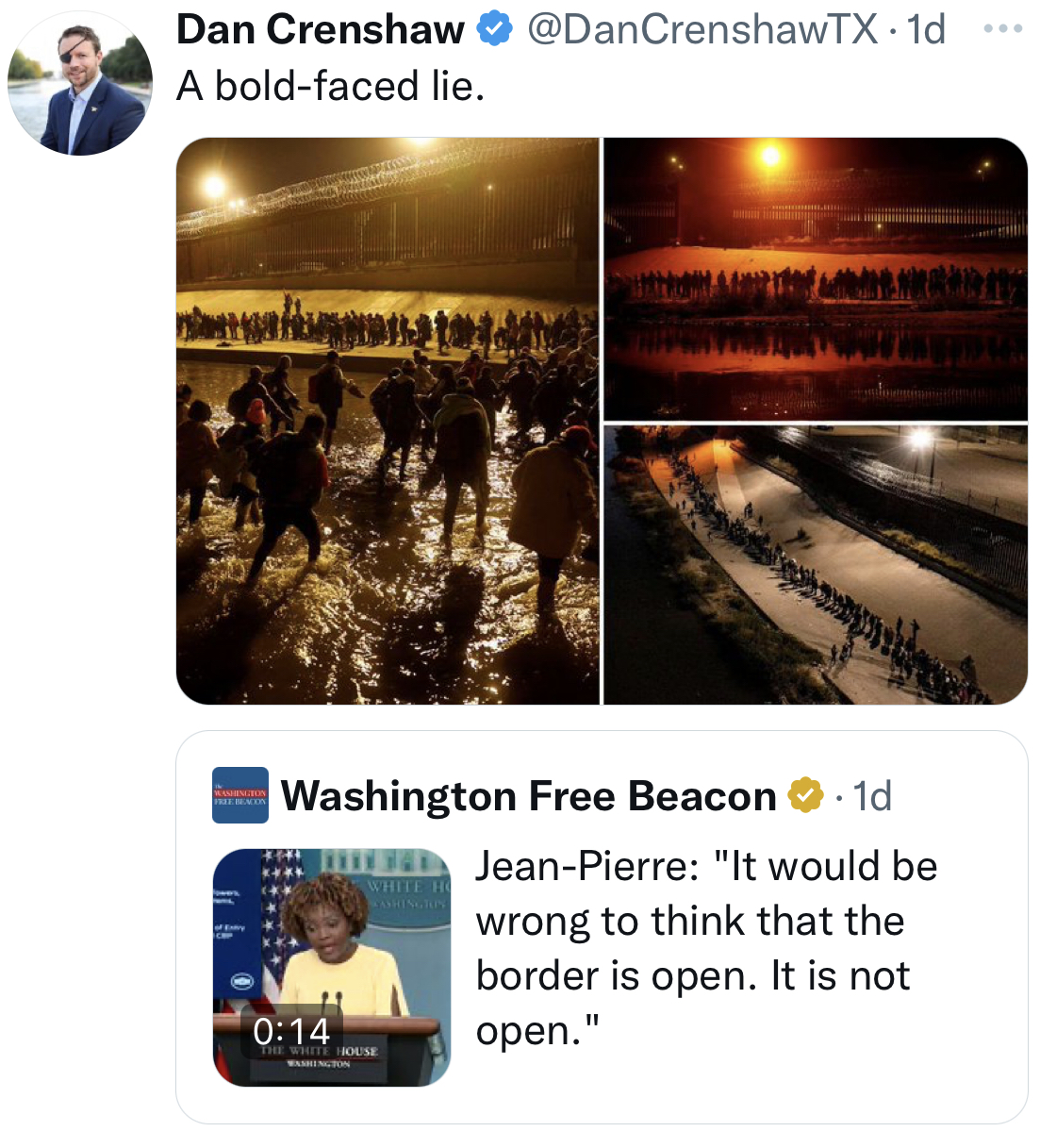Open the aerial line of migrants photo
The height and width of the screenshot is (1148, 1040).
coord(816,565)
